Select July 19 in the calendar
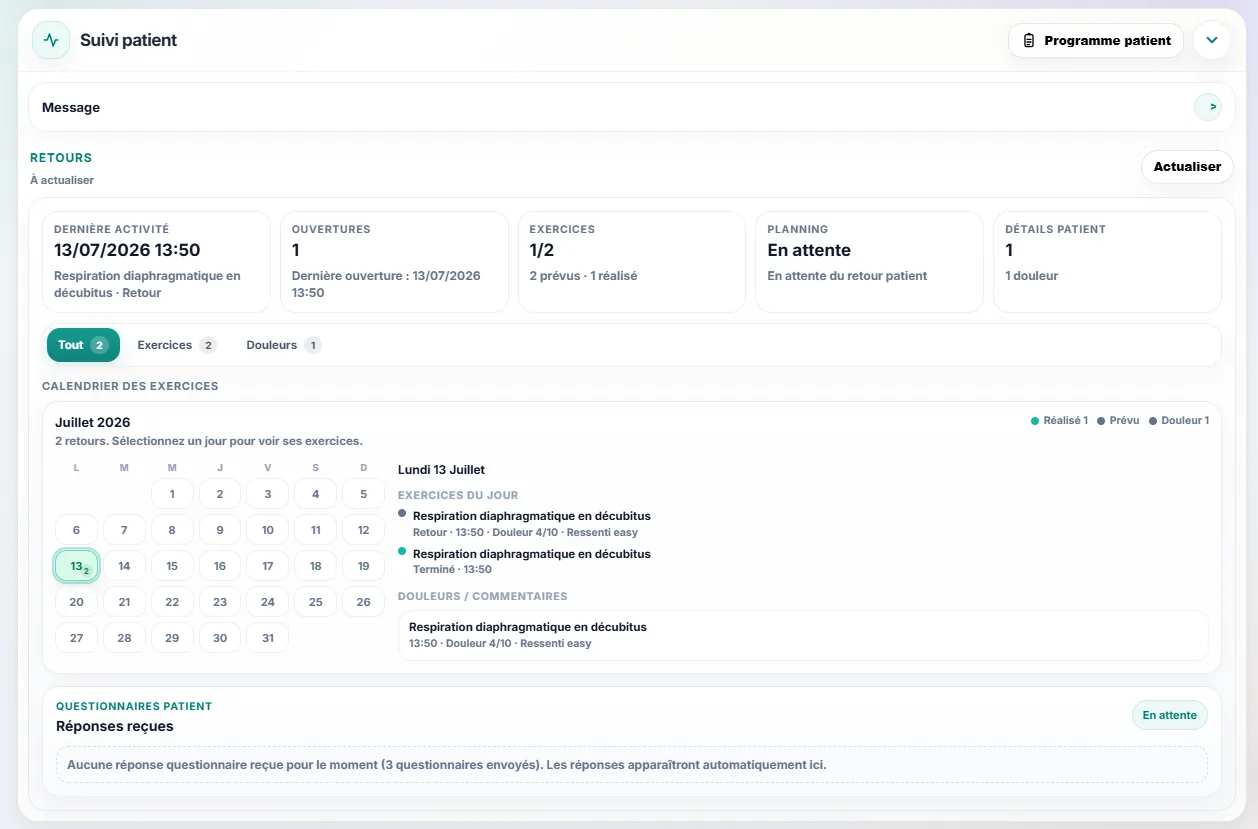Image resolution: width=1258 pixels, height=829 pixels. (x=364, y=566)
